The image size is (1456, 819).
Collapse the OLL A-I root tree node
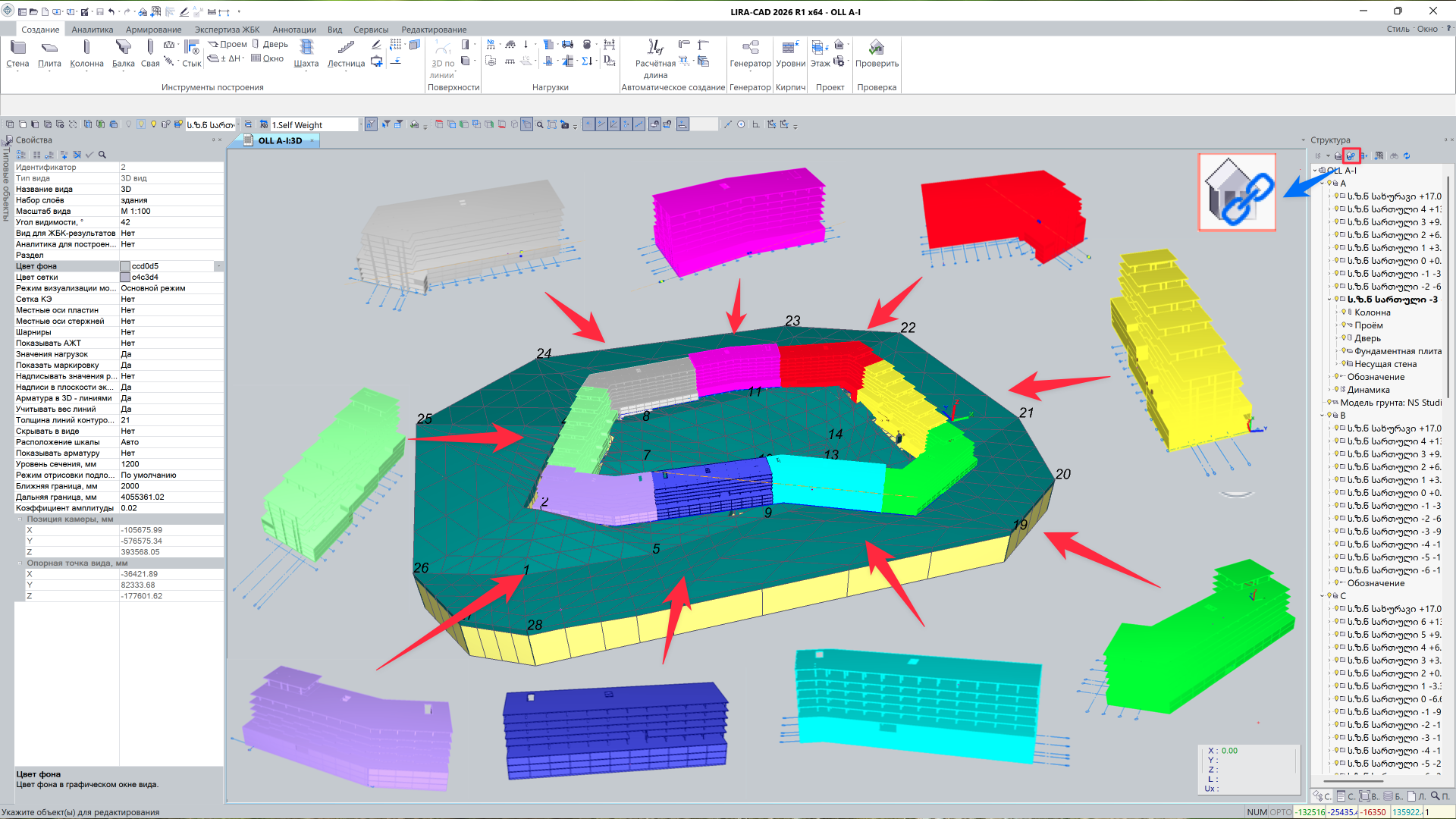[1316, 171]
